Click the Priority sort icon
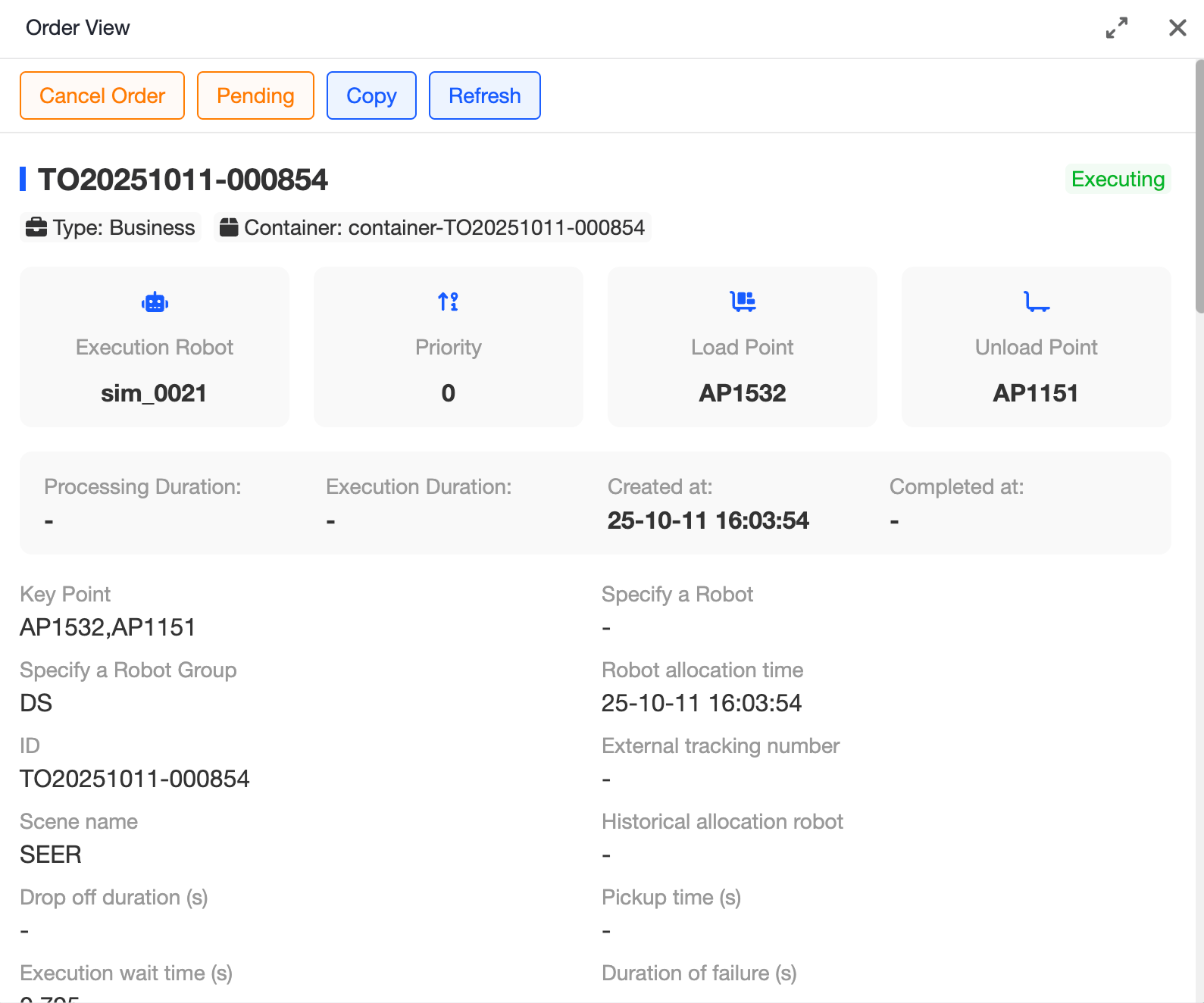This screenshot has height=1003, width=1204. (448, 302)
